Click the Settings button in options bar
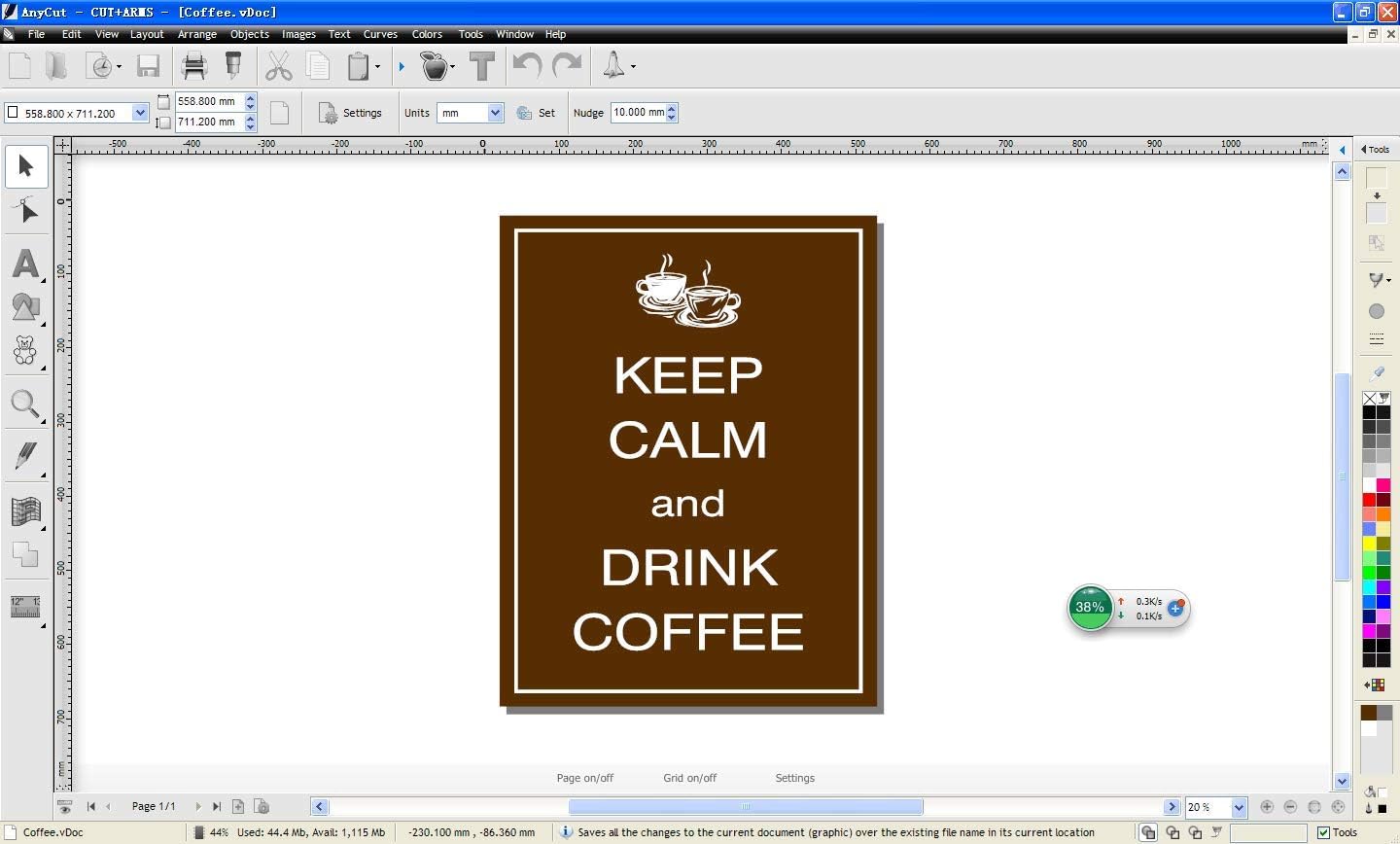Screen dimensions: 1400x844 point(351,113)
